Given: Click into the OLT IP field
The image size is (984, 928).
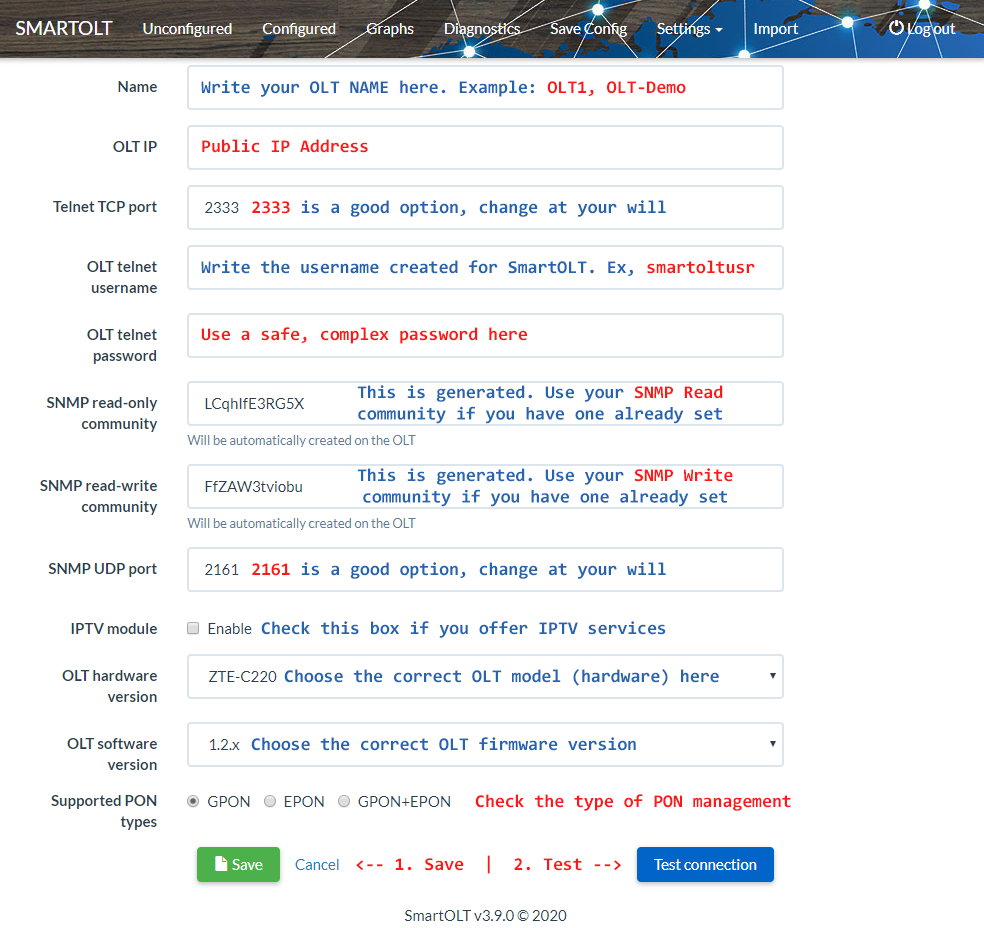Looking at the screenshot, I should click(485, 147).
